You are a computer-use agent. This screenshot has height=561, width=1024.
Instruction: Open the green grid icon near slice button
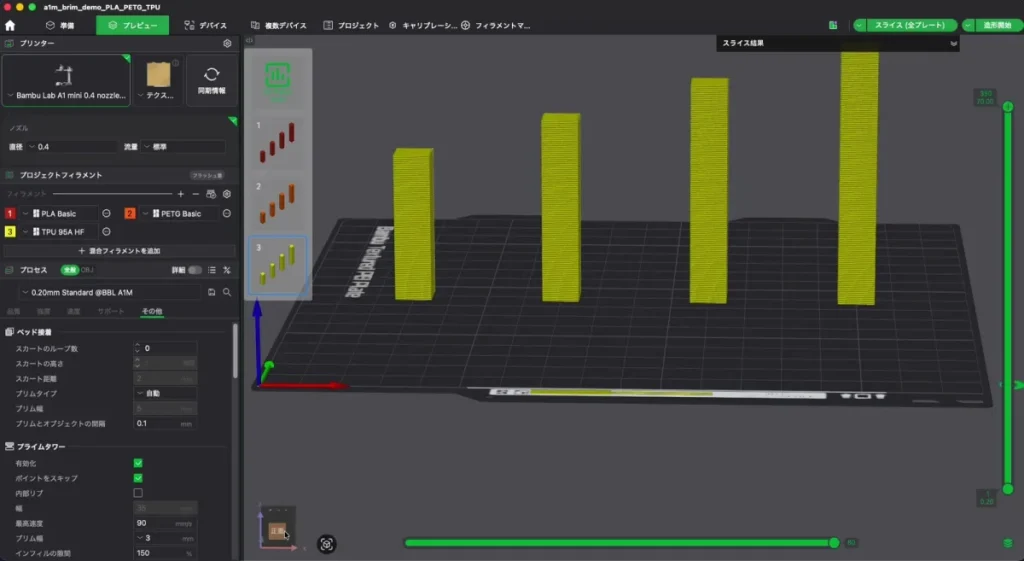click(833, 25)
